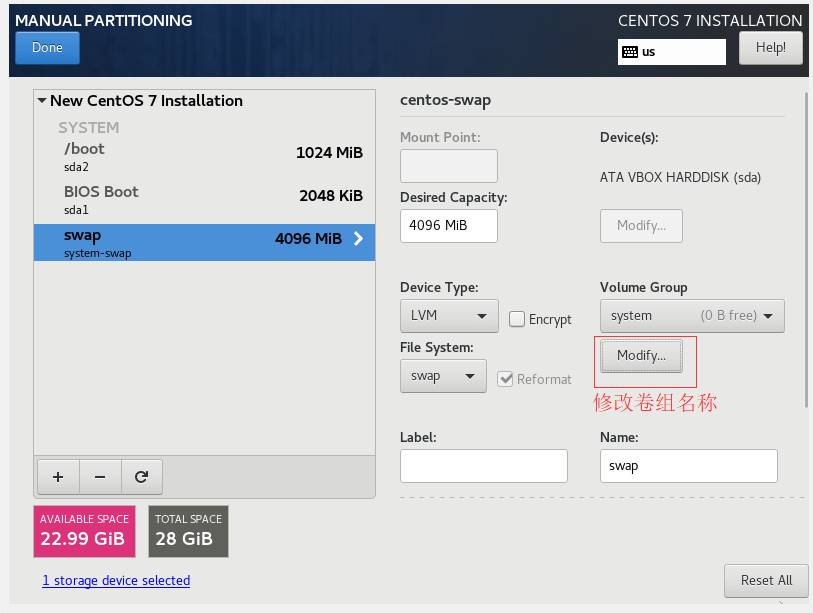Click the arrow chevron on swap row
Screen dimensions: 813x613
click(x=358, y=239)
